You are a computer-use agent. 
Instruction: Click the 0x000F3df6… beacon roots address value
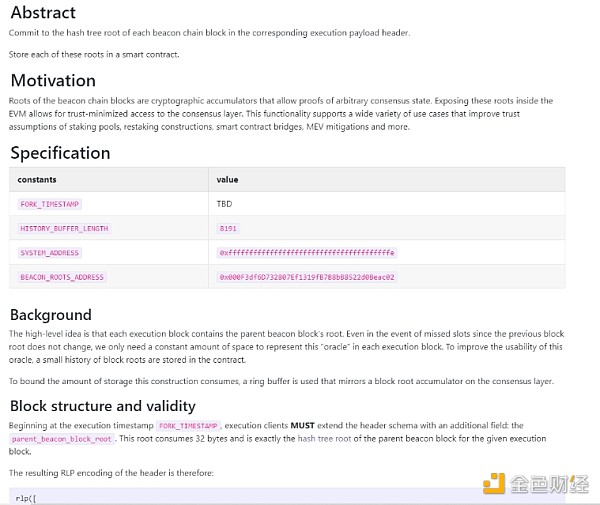click(x=307, y=277)
